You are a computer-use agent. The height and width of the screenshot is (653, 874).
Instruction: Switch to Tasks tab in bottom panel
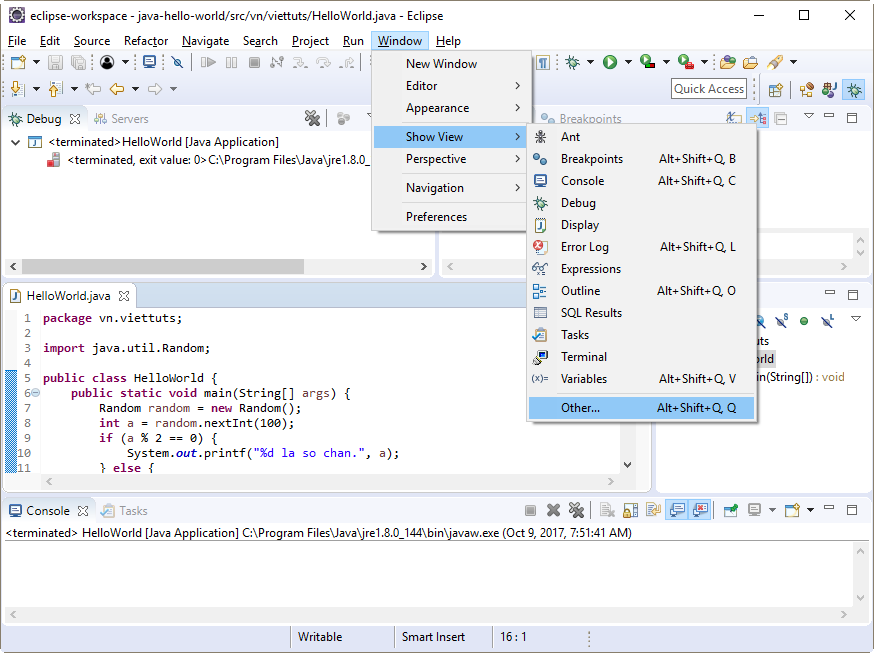(x=125, y=510)
